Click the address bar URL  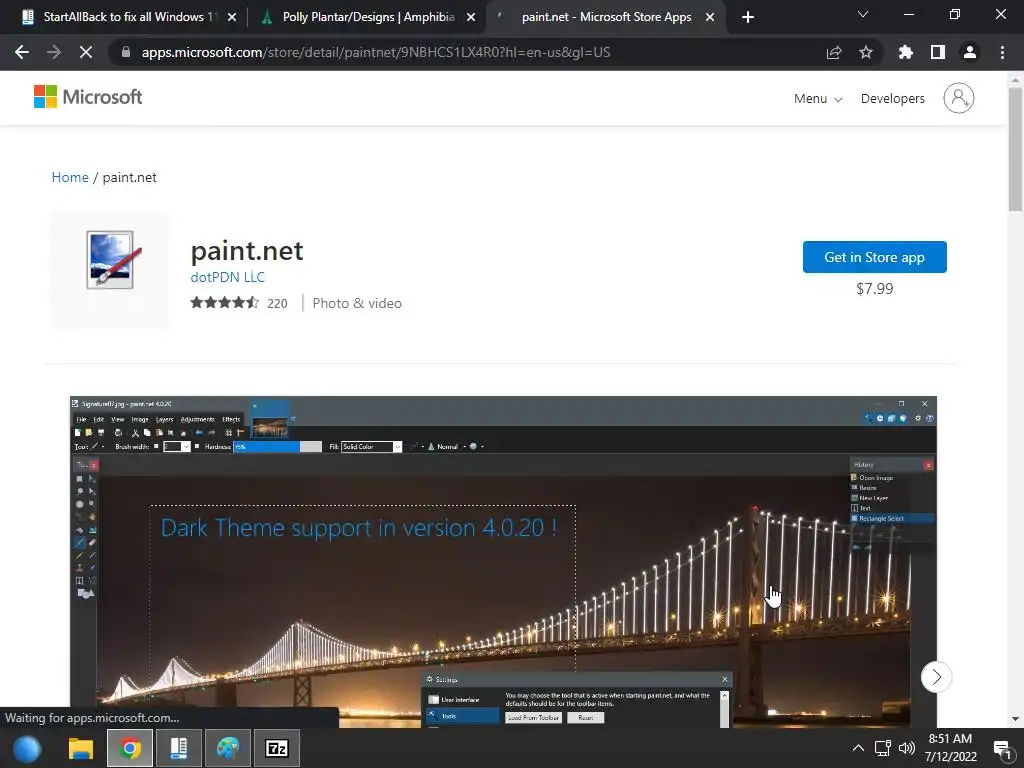click(x=376, y=52)
